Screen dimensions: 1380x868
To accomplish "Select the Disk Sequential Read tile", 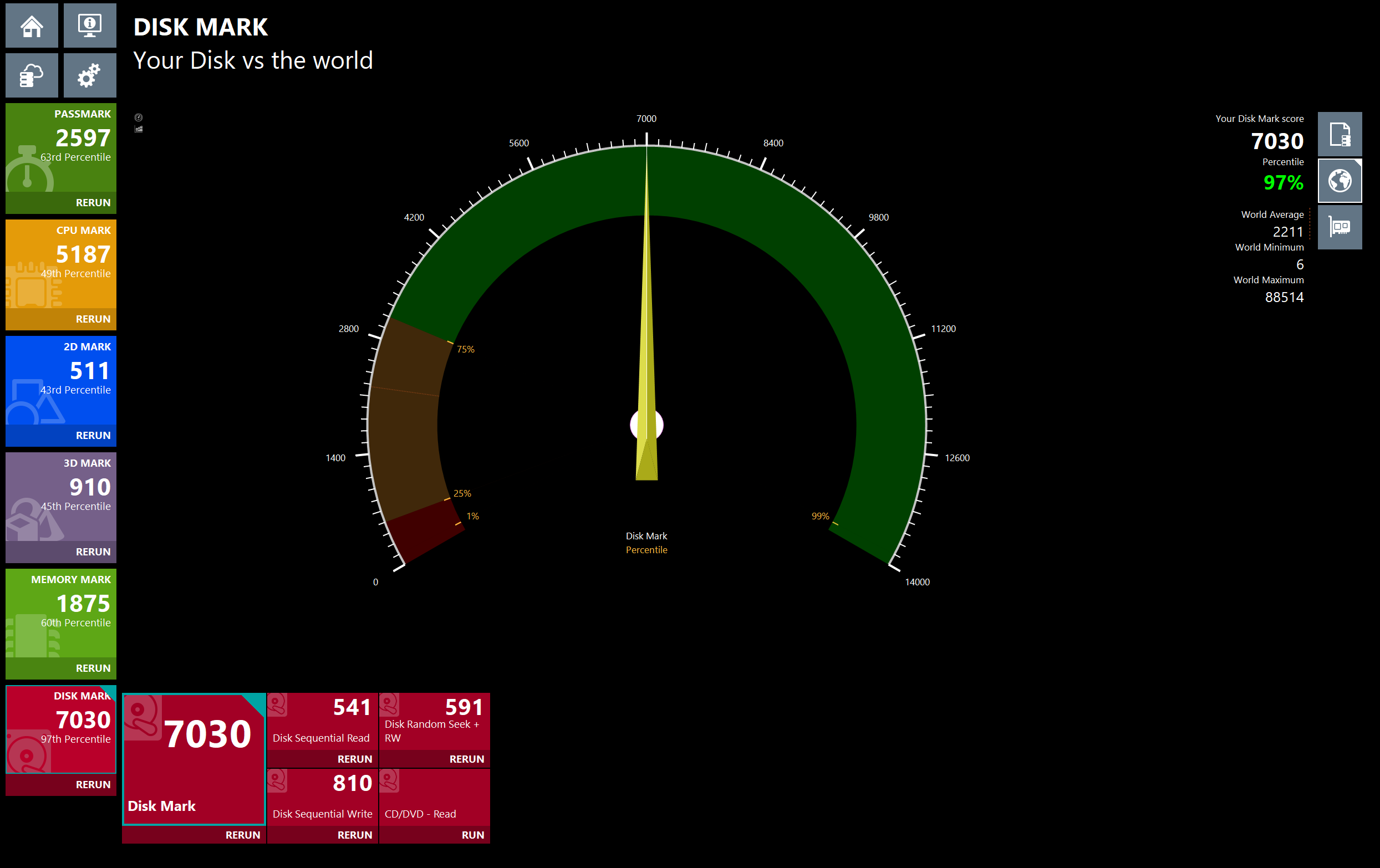I will 322,721.
